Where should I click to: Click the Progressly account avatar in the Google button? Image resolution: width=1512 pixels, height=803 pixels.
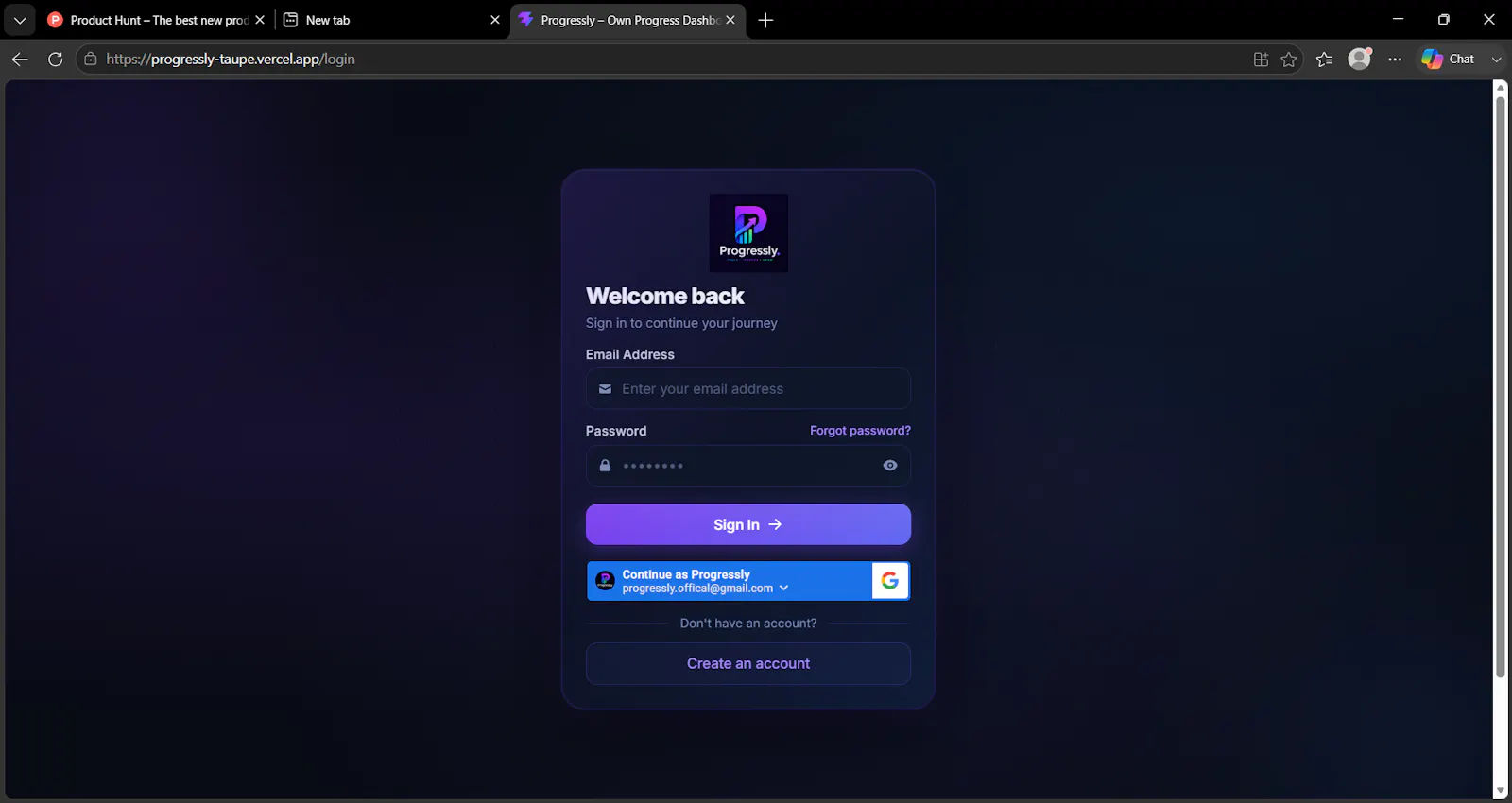pos(606,581)
